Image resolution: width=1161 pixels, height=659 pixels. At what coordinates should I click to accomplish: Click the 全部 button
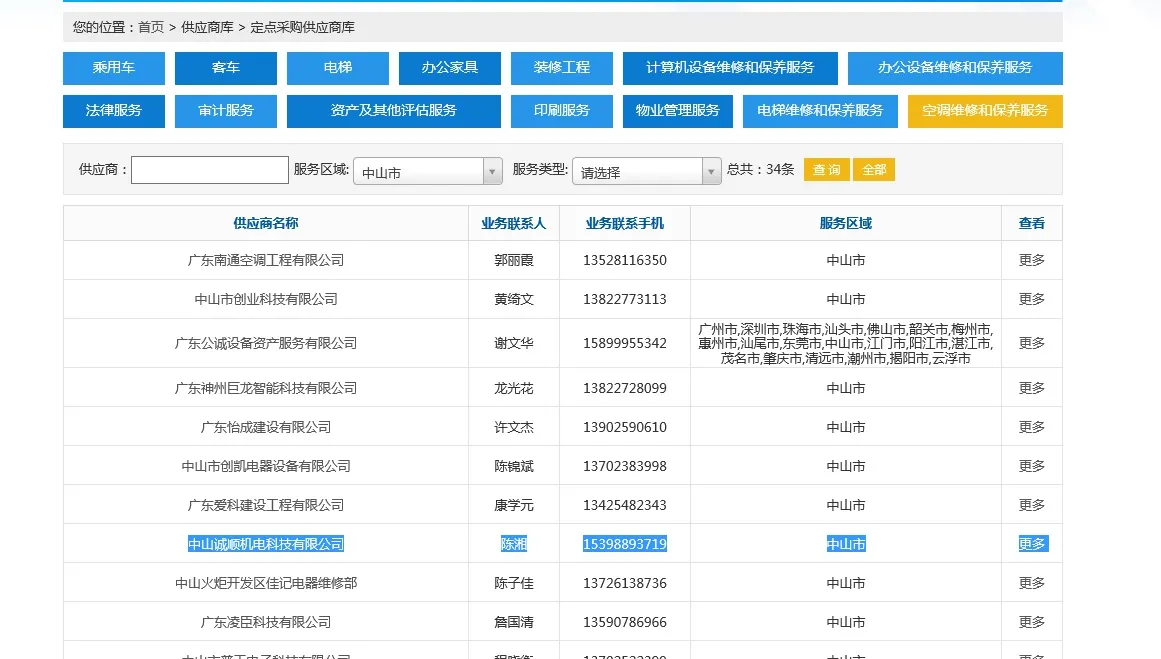pos(874,170)
